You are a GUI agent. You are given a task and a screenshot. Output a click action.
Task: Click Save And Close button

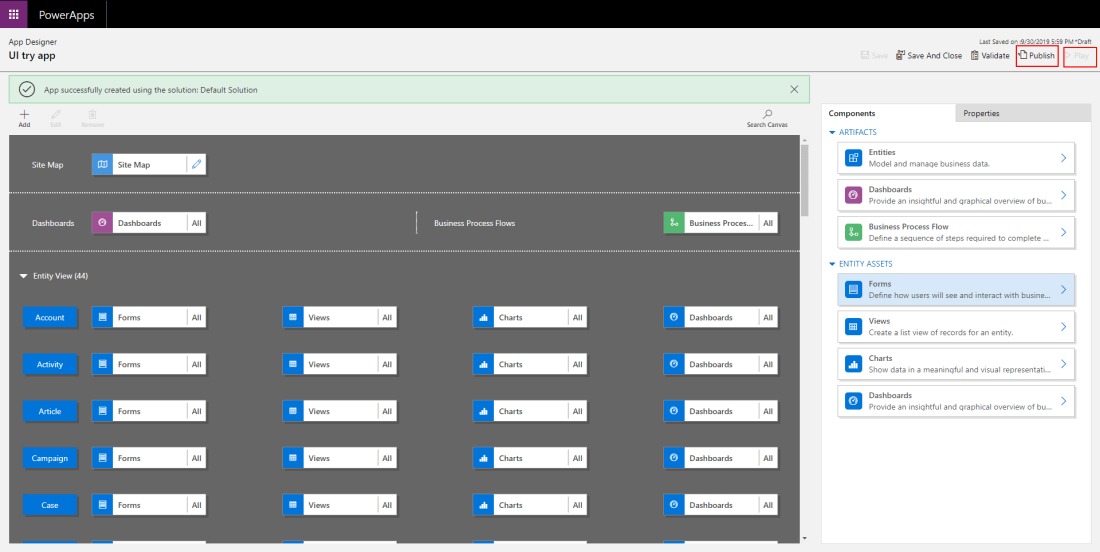tap(929, 56)
